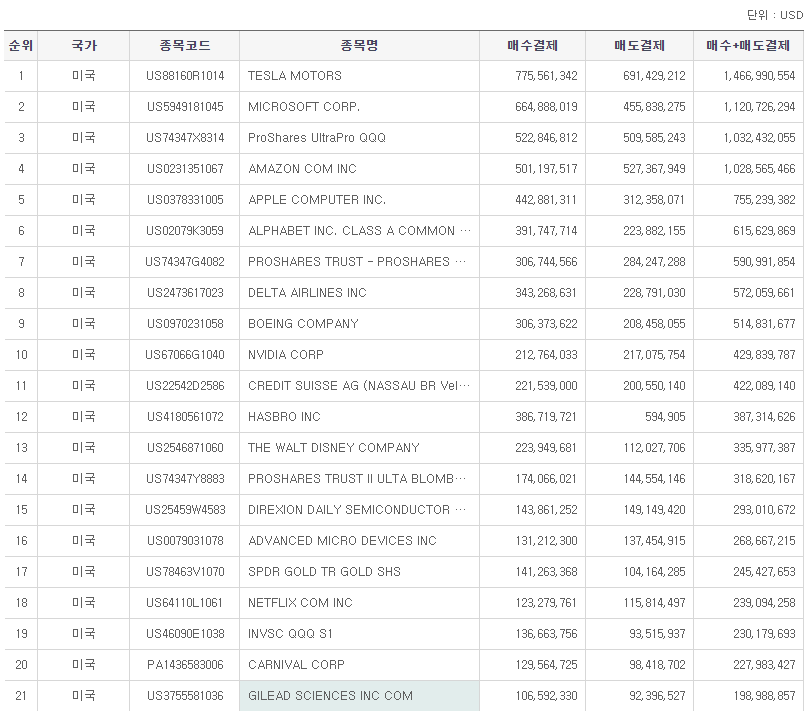
Task: Select ProShares UltraPro QQQ row name
Action: (317, 137)
